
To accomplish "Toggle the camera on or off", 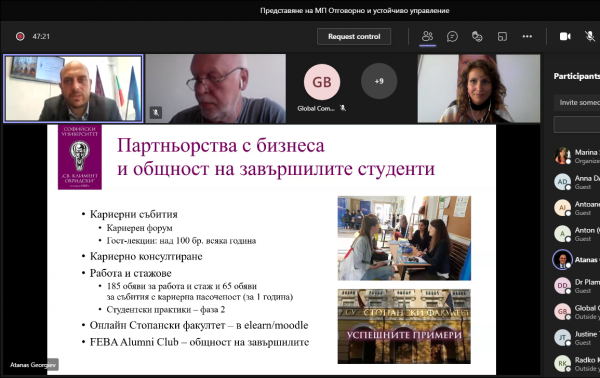I will pos(565,36).
